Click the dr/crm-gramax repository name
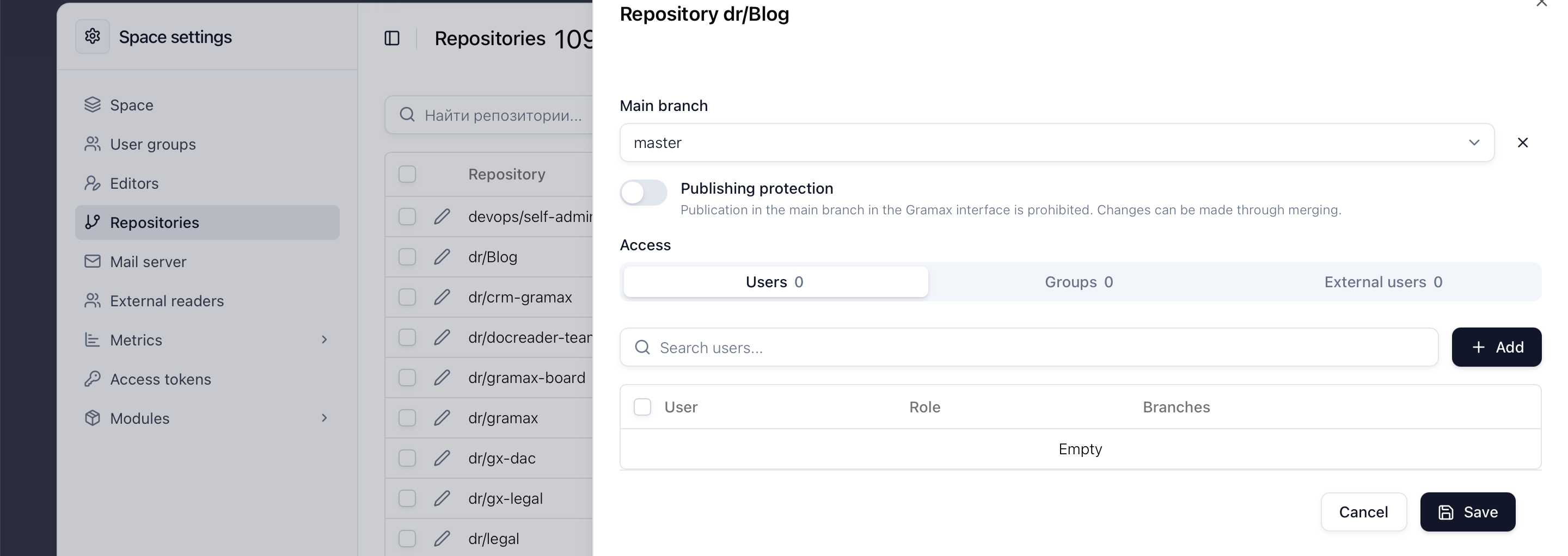The image size is (1568, 556). click(x=520, y=297)
